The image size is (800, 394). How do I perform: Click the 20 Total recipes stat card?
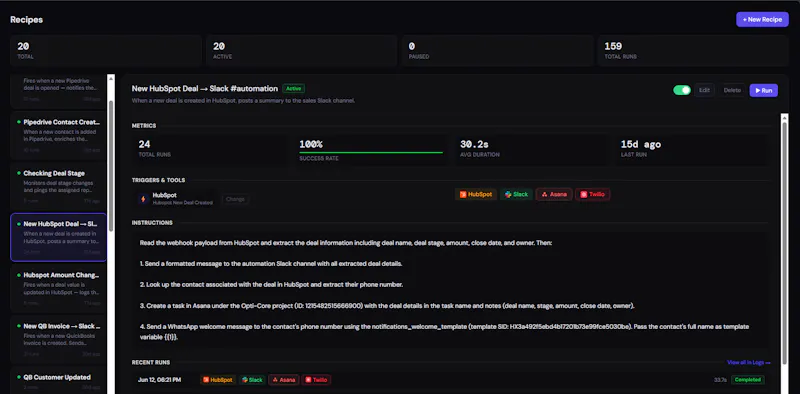pos(106,51)
